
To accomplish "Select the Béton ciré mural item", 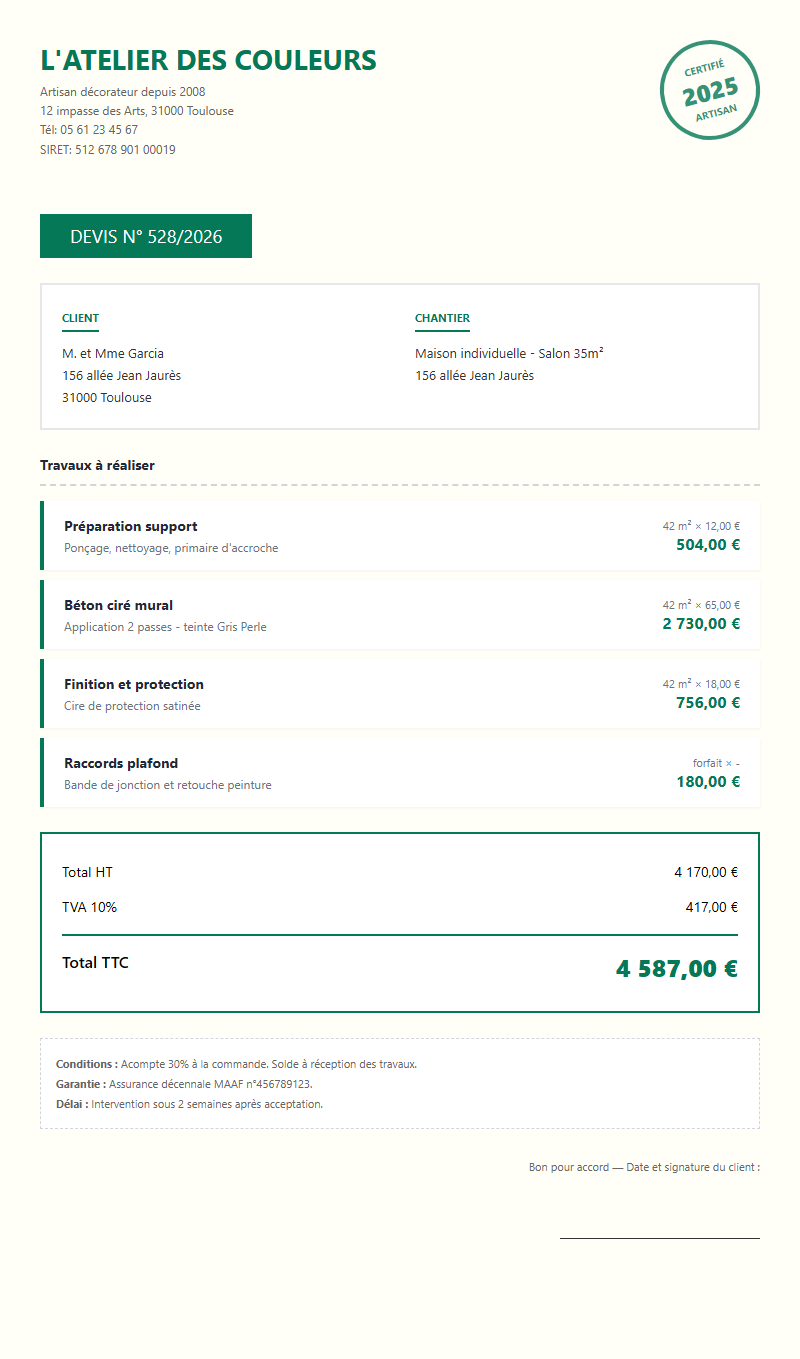I will coord(118,605).
